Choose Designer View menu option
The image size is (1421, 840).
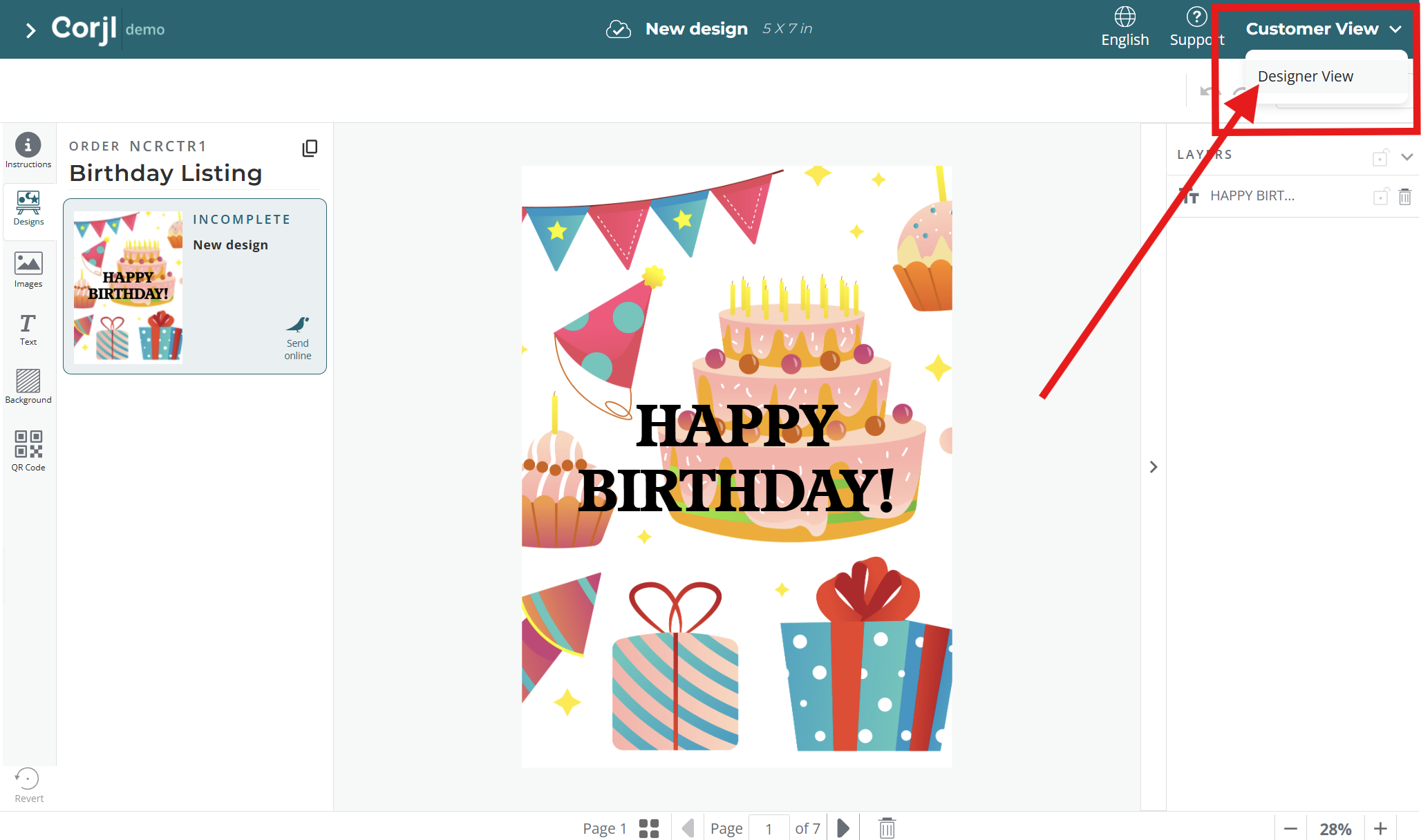coord(1305,77)
